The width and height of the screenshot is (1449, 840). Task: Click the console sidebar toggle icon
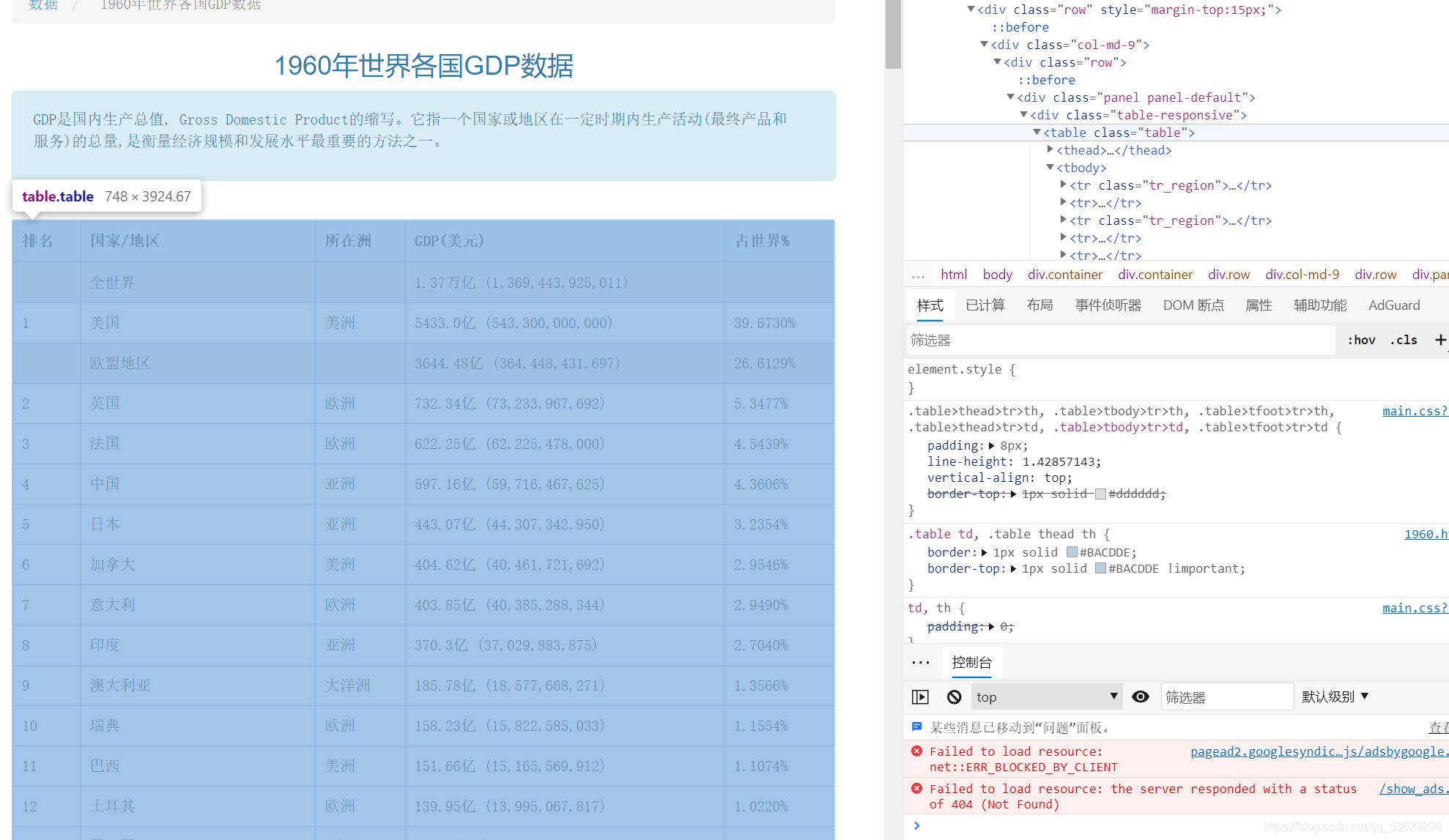pos(920,697)
